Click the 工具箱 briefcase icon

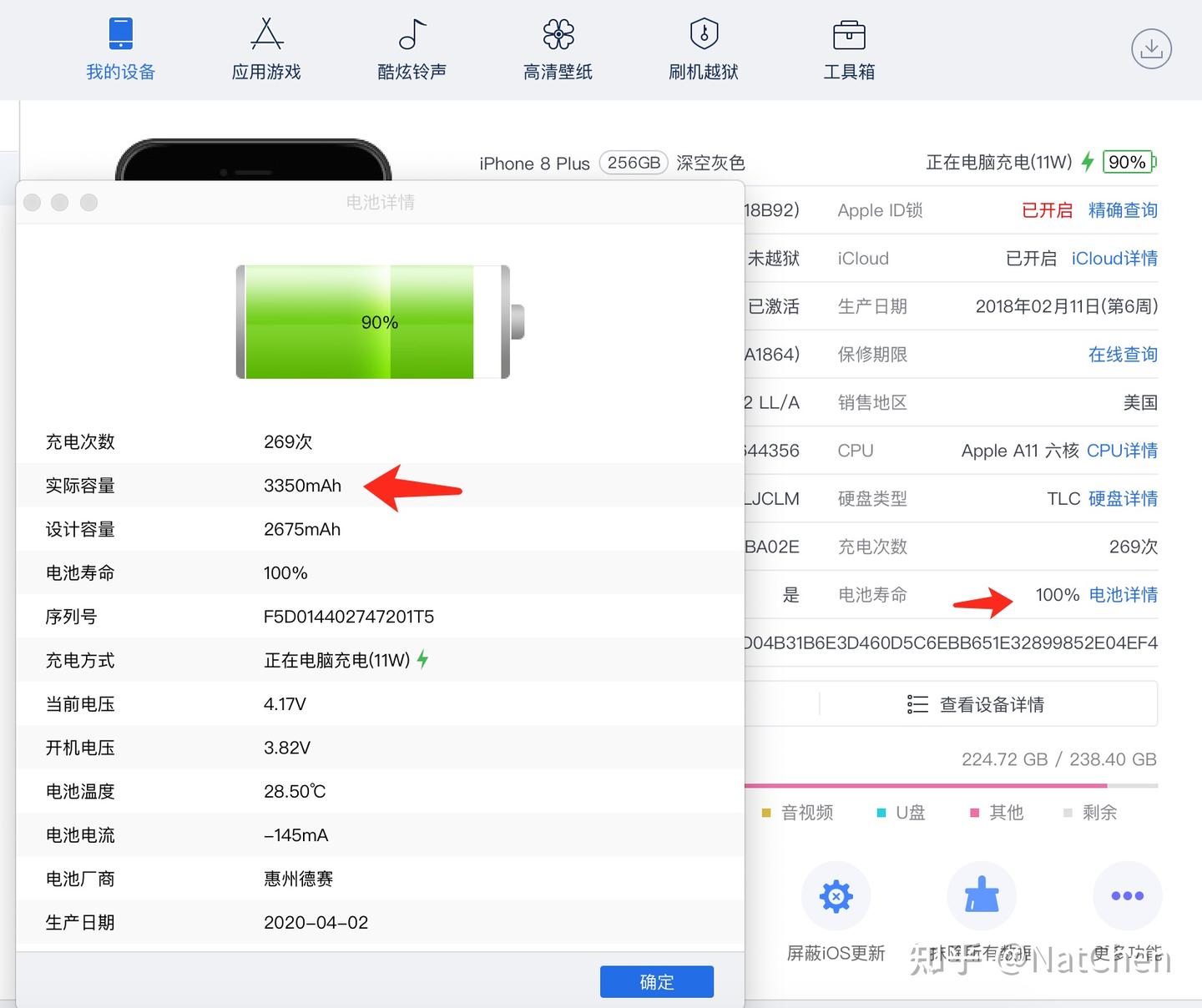849,35
